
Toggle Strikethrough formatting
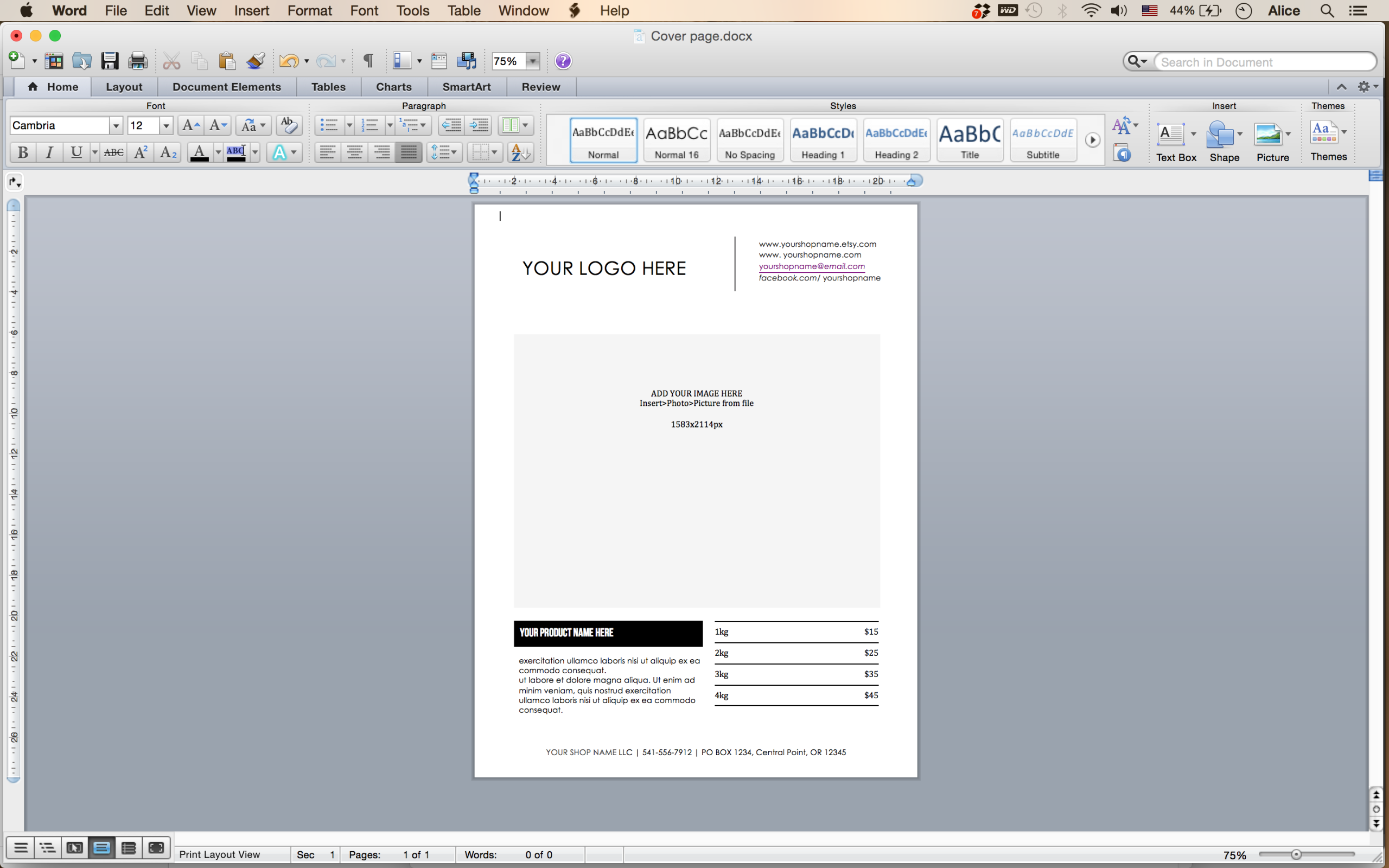click(113, 152)
